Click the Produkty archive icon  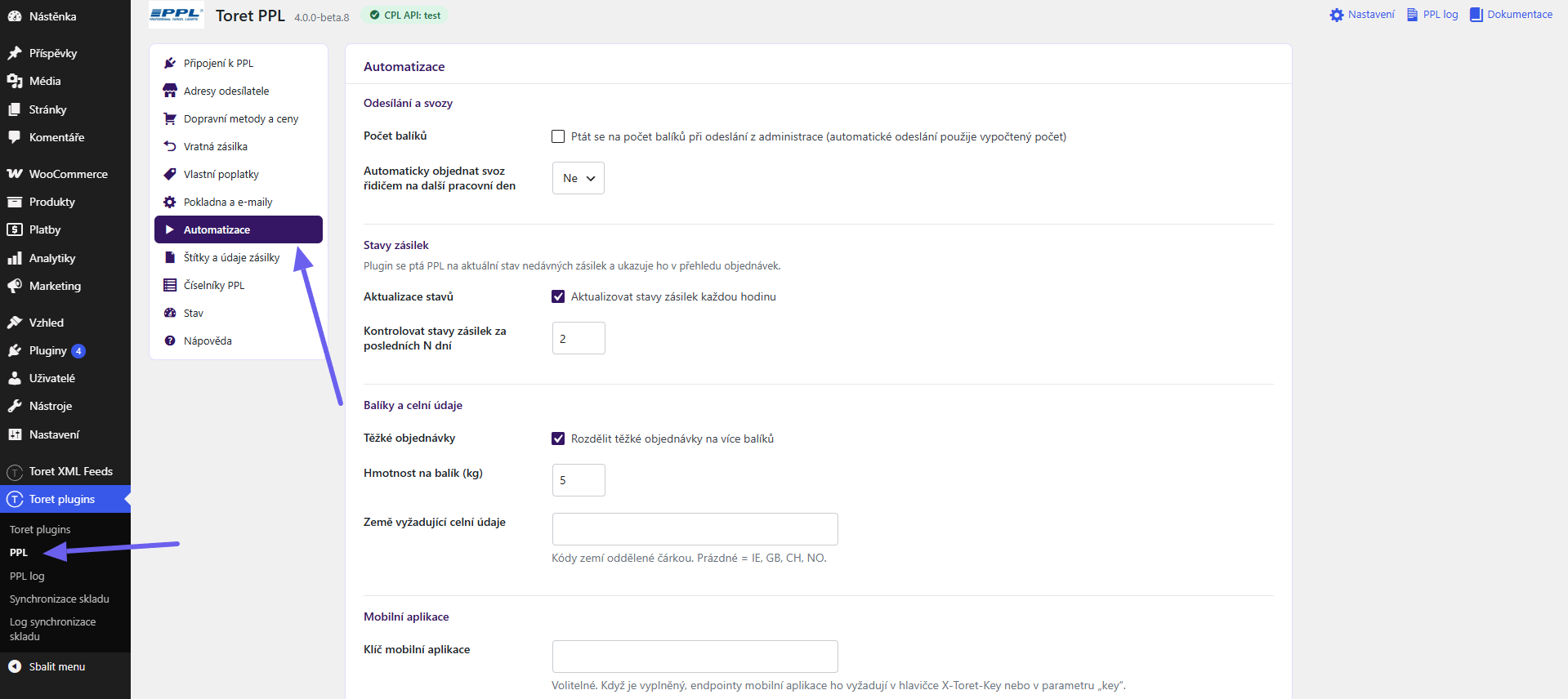click(x=15, y=202)
